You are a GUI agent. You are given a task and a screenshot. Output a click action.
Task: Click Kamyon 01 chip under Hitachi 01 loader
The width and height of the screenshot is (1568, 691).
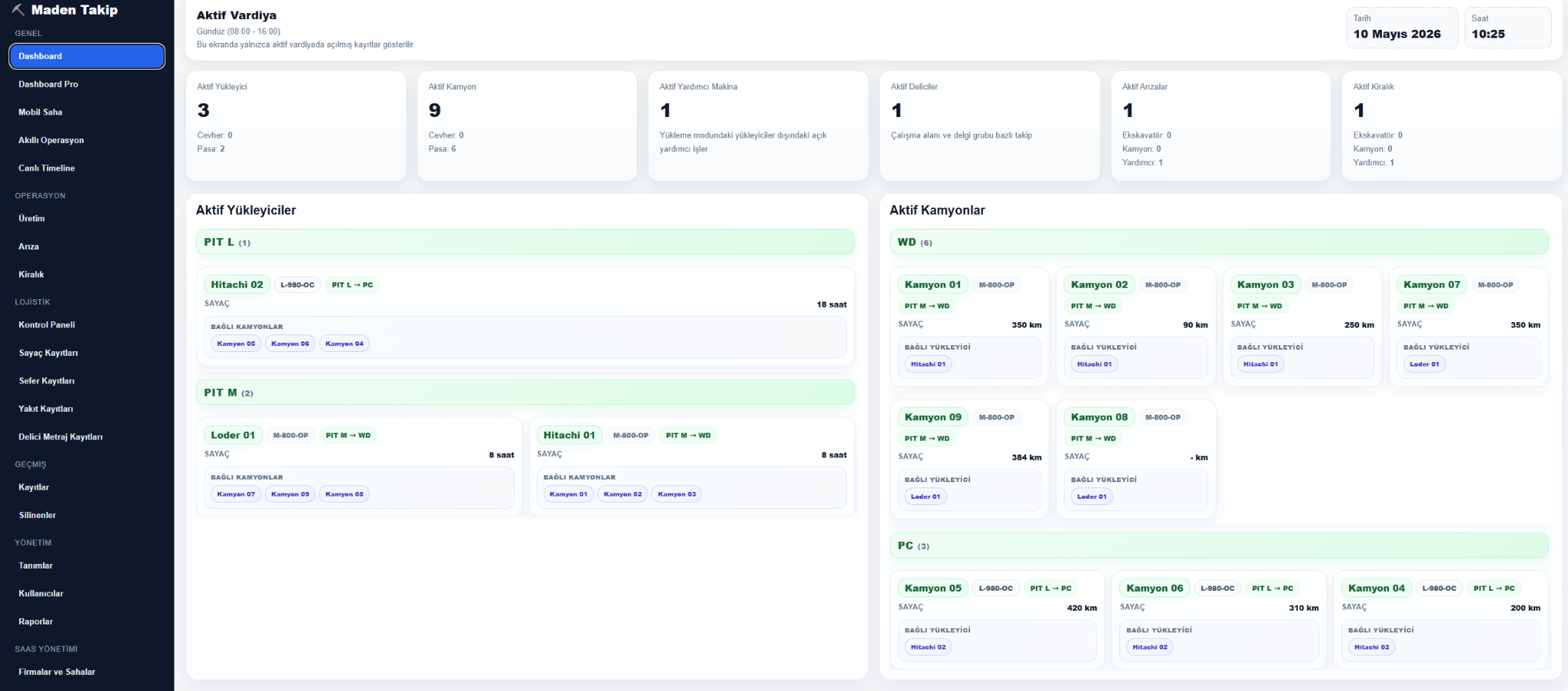pos(568,494)
